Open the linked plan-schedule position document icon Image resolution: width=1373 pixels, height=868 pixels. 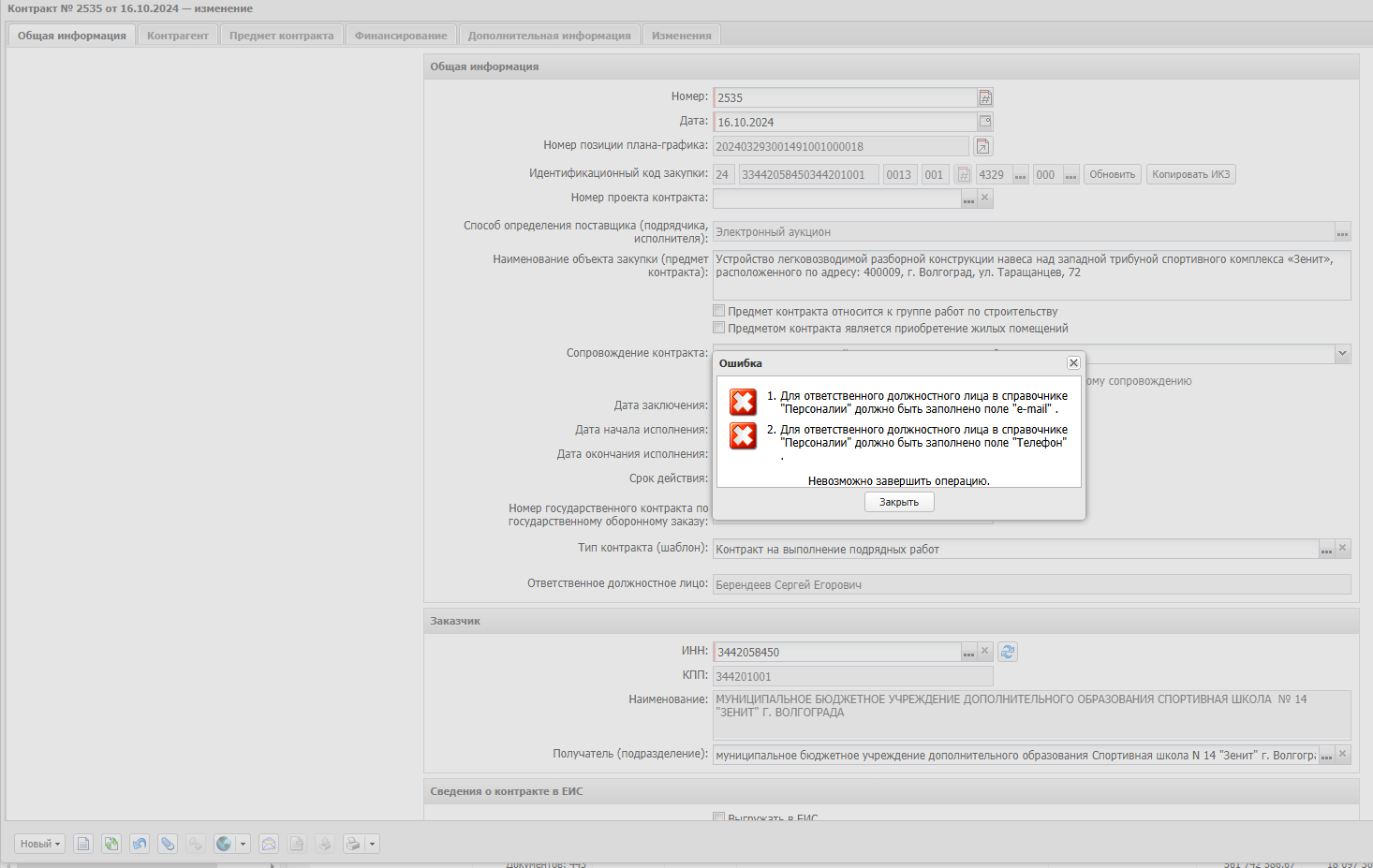[x=982, y=146]
